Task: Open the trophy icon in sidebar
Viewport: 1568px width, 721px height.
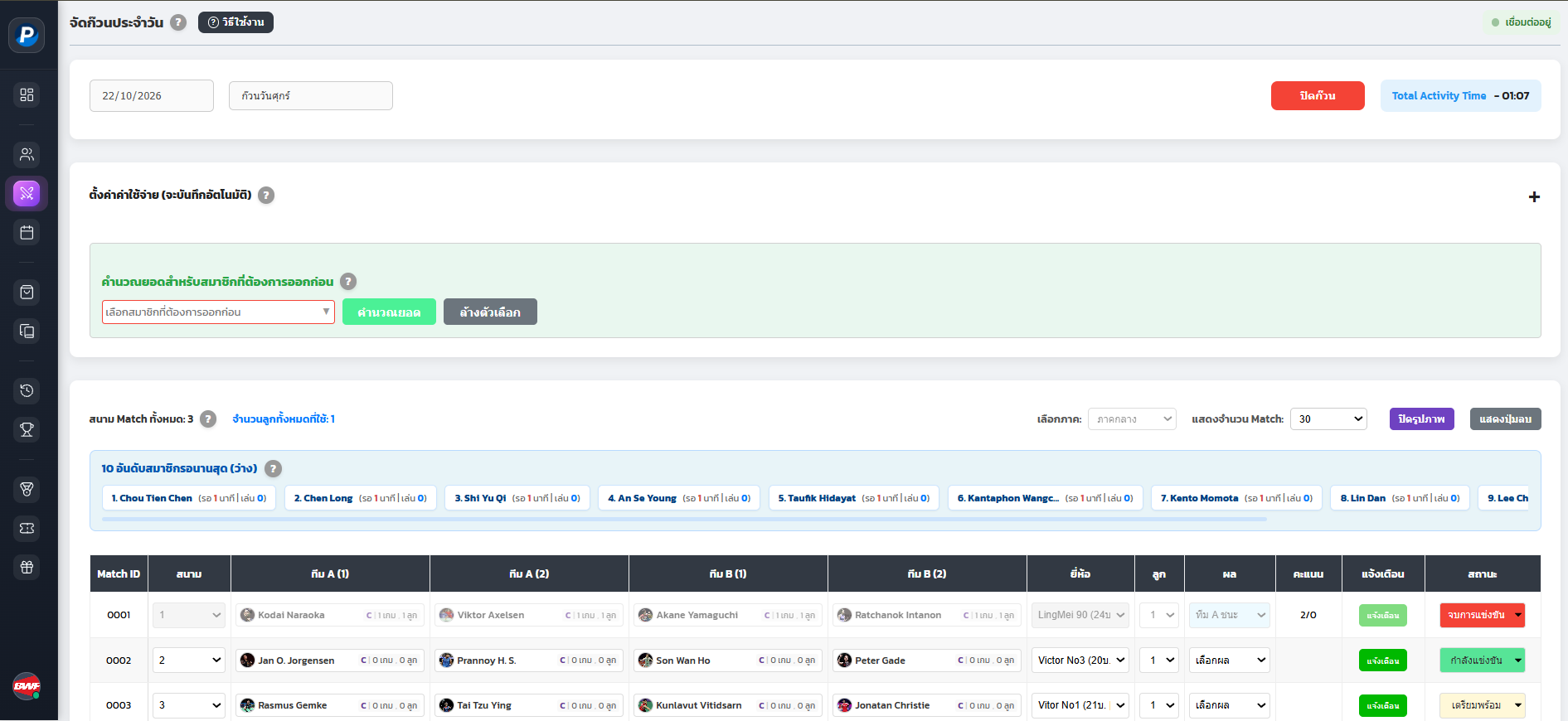Action: tap(27, 429)
